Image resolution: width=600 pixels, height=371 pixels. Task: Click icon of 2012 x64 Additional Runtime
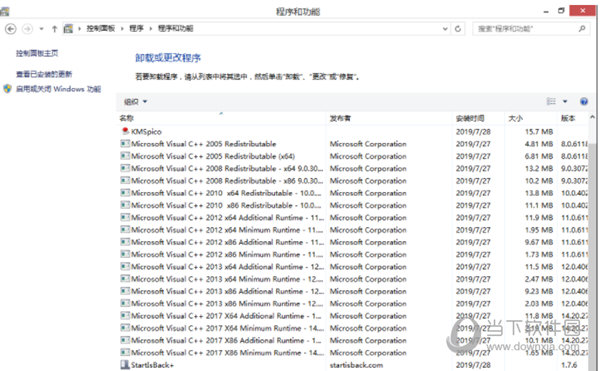click(125, 218)
